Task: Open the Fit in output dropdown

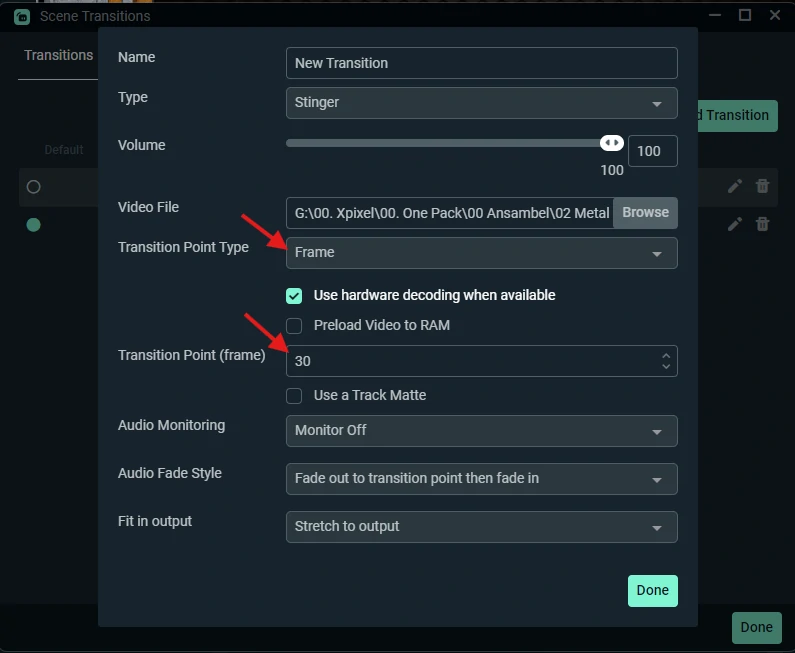Action: point(482,527)
